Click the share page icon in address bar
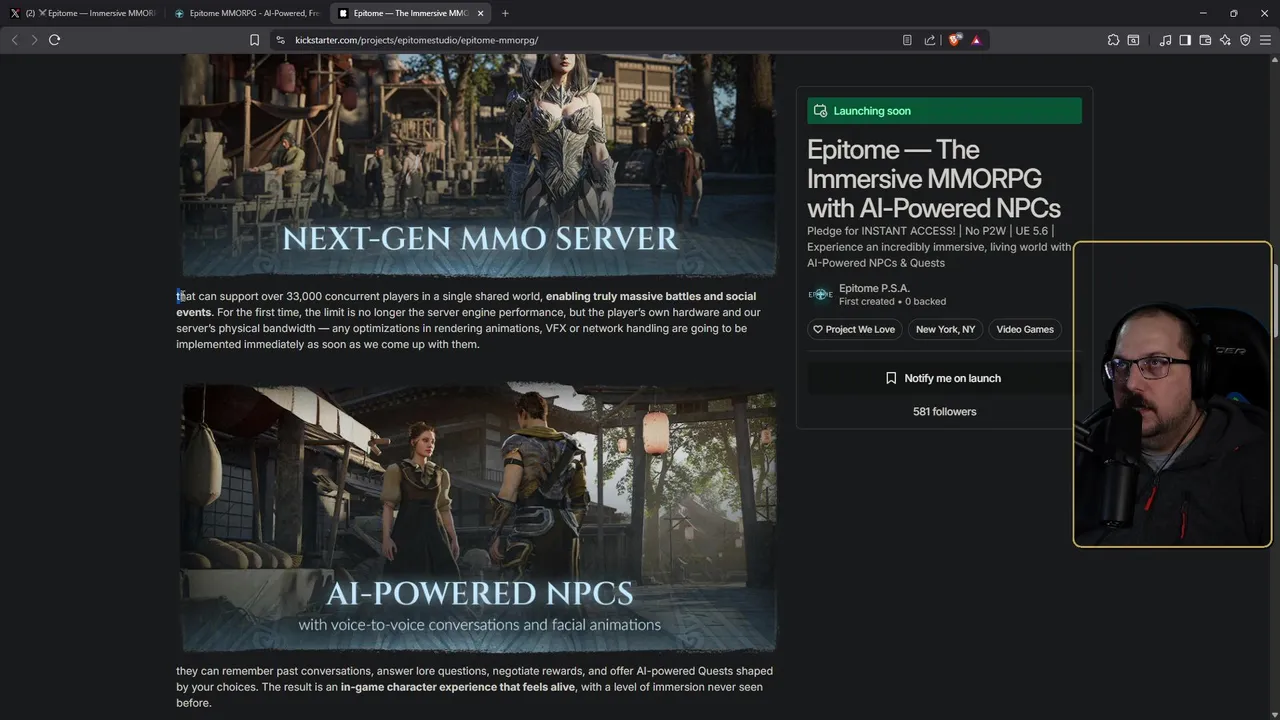 tap(930, 40)
